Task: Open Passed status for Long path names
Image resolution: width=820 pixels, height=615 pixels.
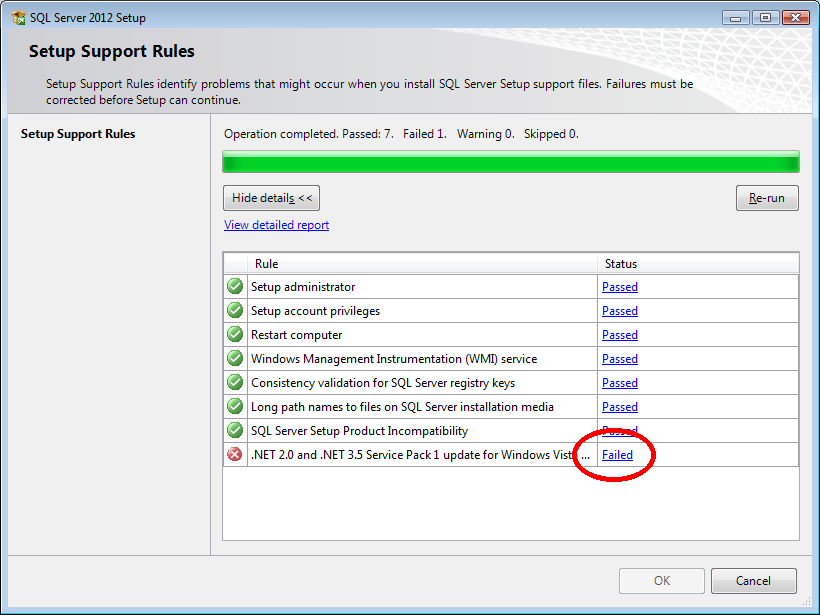Action: pos(620,407)
